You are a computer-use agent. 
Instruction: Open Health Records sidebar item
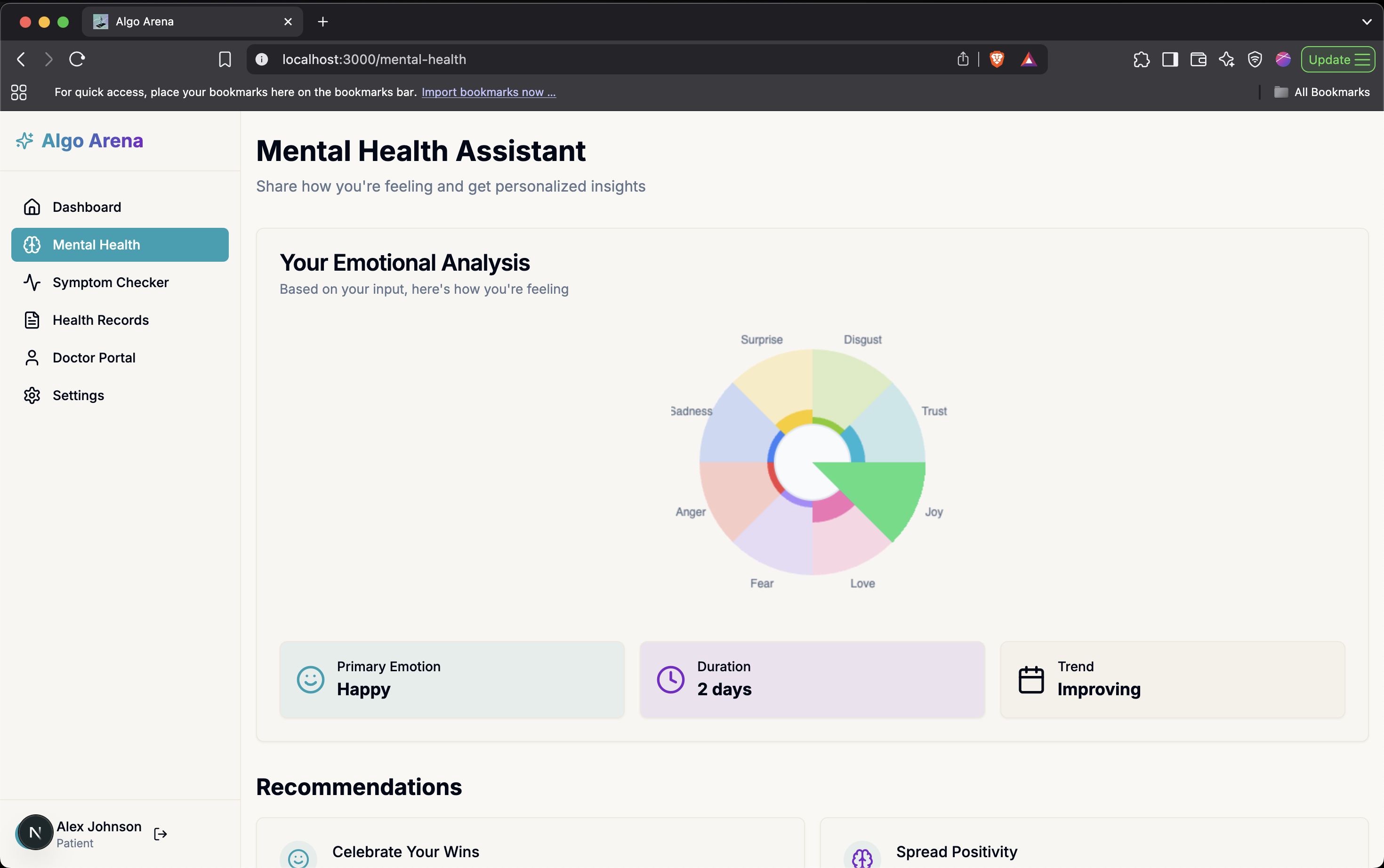point(100,320)
